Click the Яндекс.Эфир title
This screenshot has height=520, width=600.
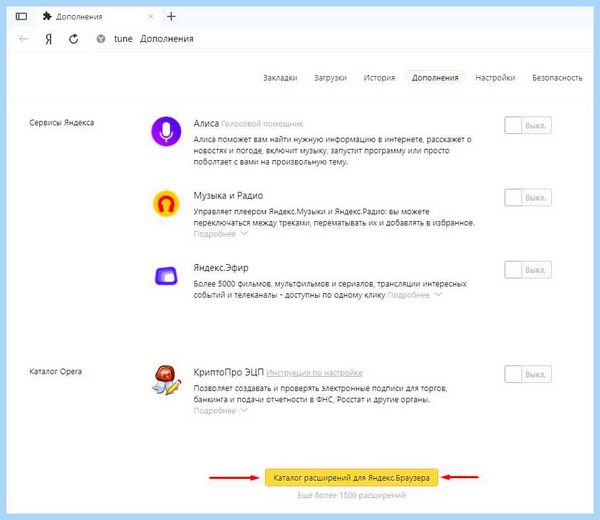(x=221, y=268)
